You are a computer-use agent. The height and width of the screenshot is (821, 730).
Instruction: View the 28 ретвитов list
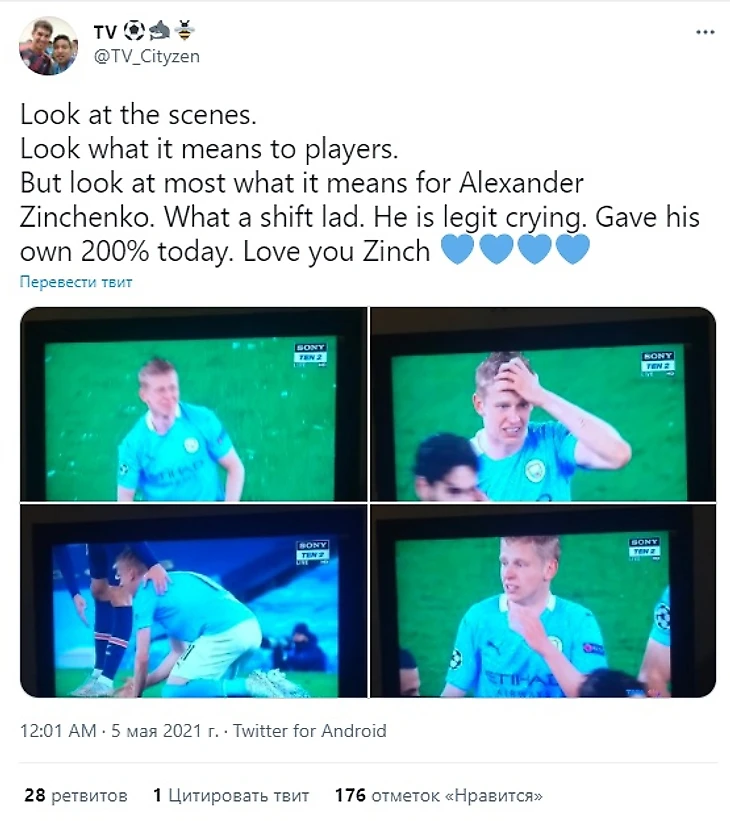(76, 796)
